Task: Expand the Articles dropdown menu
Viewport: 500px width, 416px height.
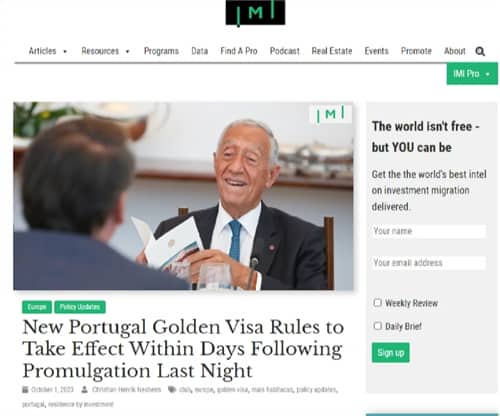Action: [48, 51]
